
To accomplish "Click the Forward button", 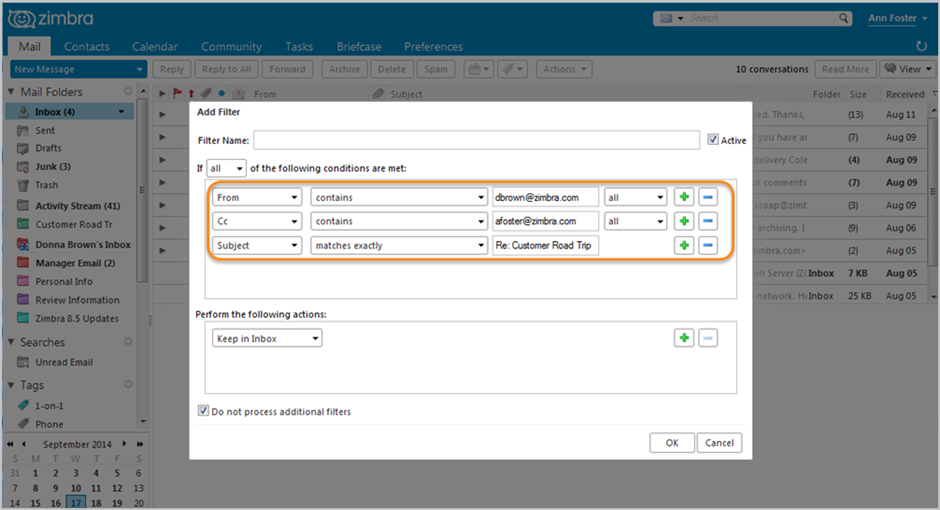I will click(x=287, y=69).
